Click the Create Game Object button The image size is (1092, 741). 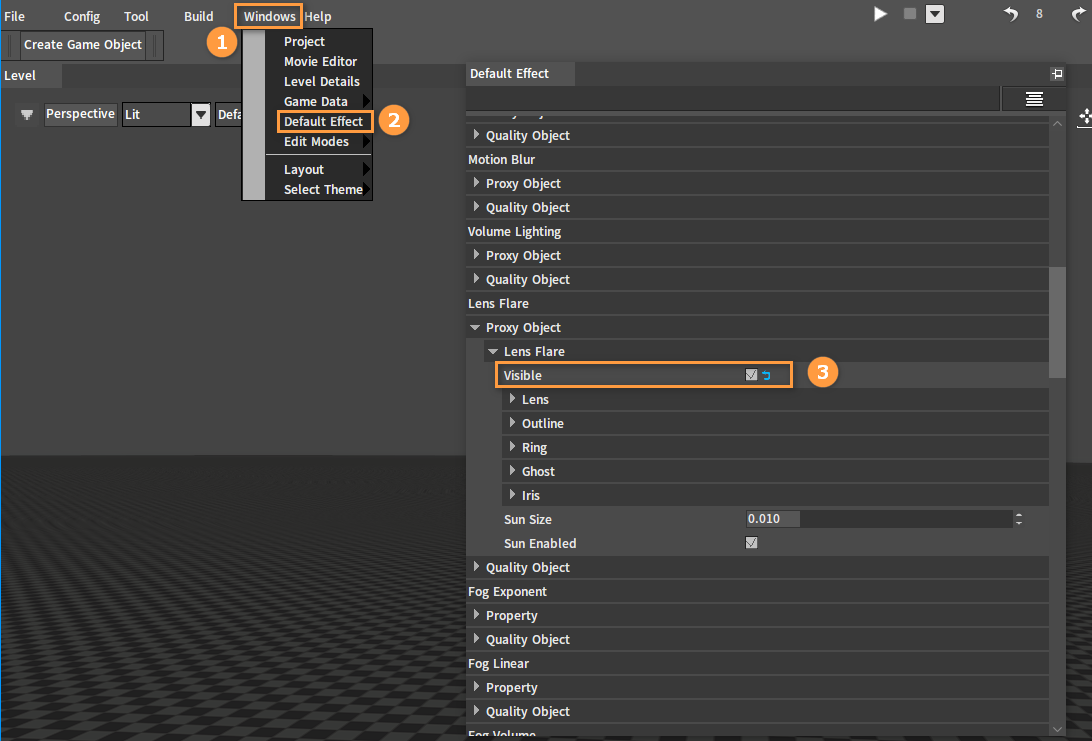(83, 45)
